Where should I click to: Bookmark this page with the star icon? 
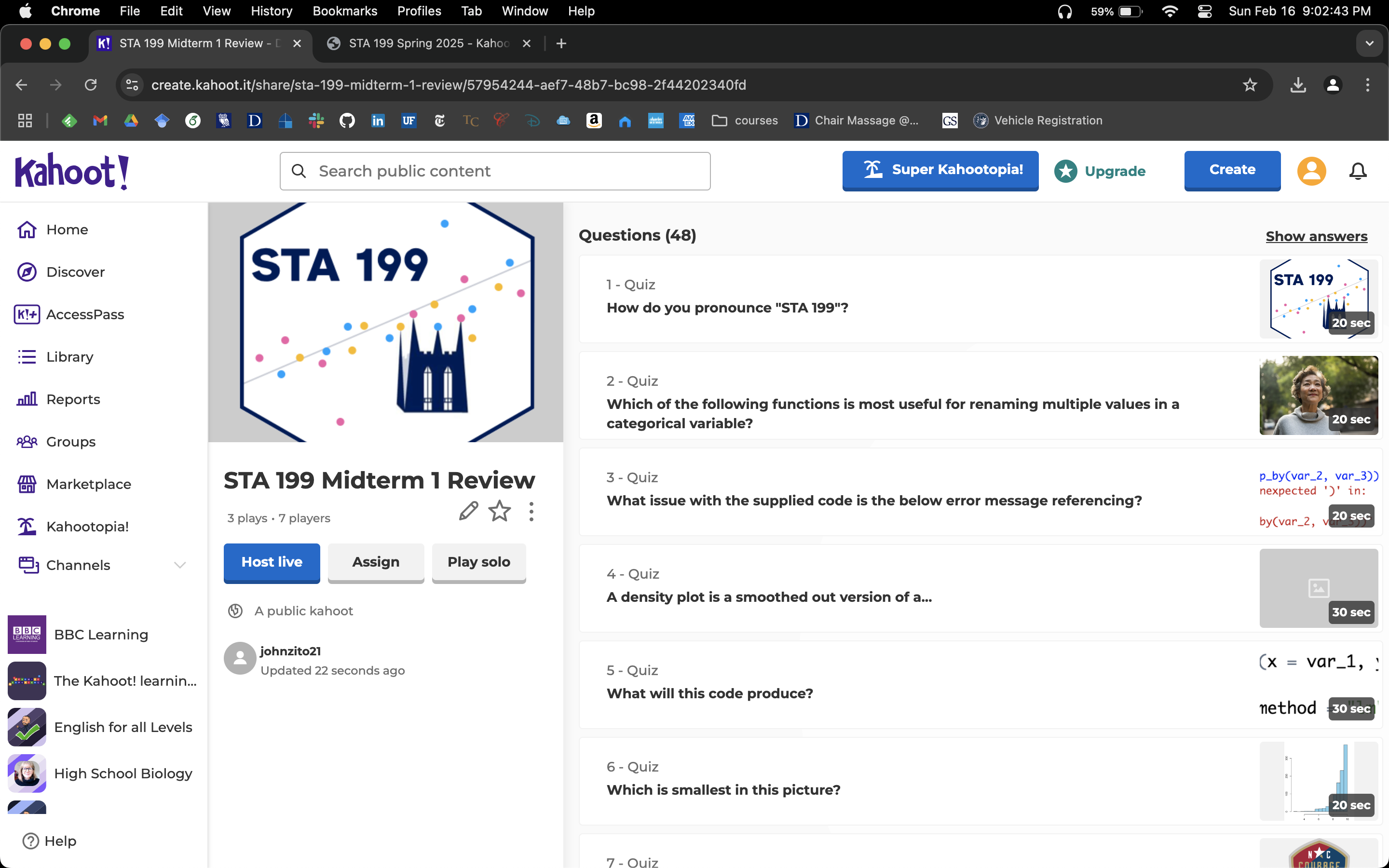(1250, 85)
